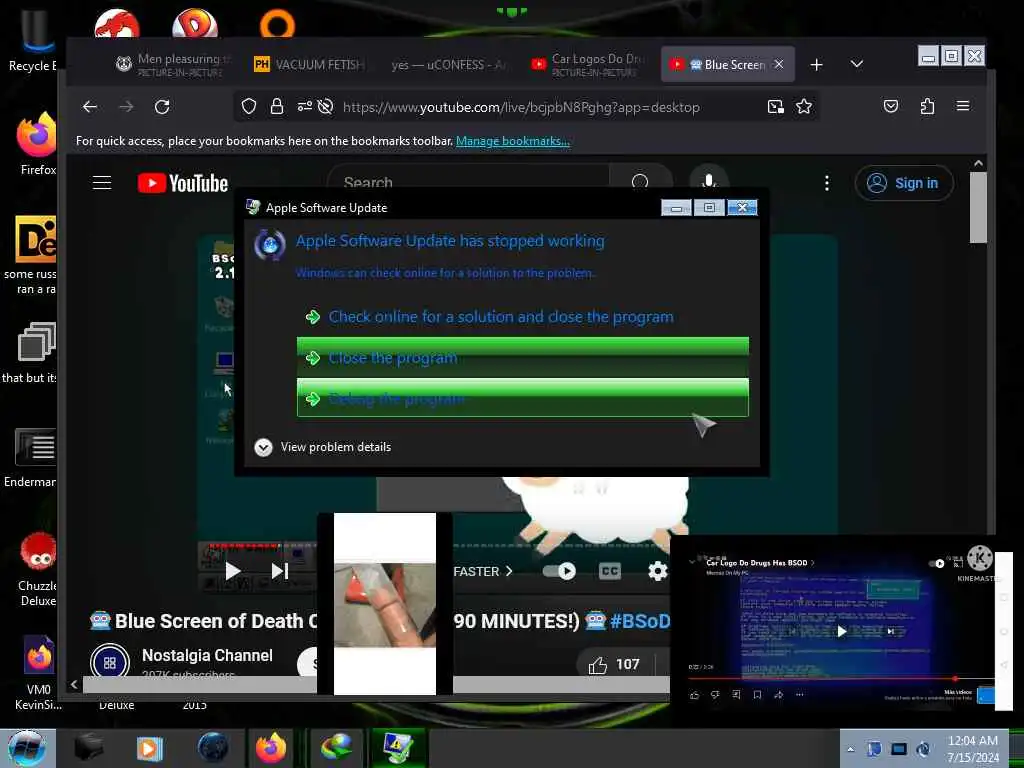Open YouTube's three-dot settings menu

tap(827, 184)
